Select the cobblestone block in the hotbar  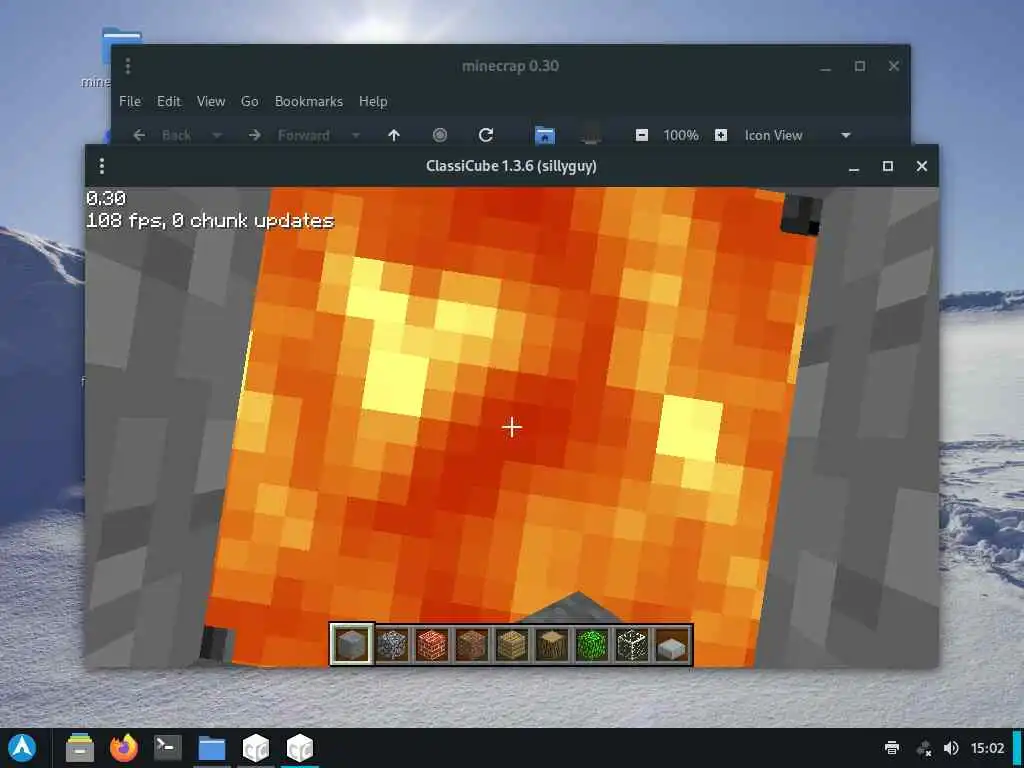coord(392,644)
